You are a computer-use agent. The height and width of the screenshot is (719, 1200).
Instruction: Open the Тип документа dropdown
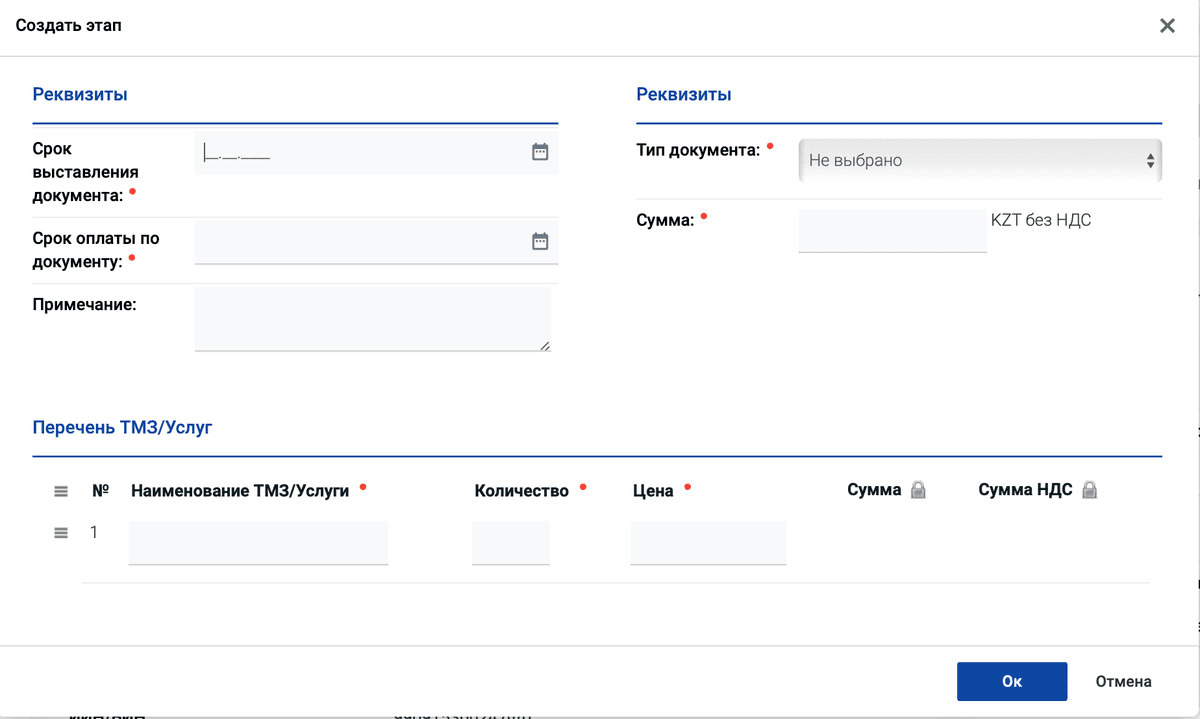979,160
